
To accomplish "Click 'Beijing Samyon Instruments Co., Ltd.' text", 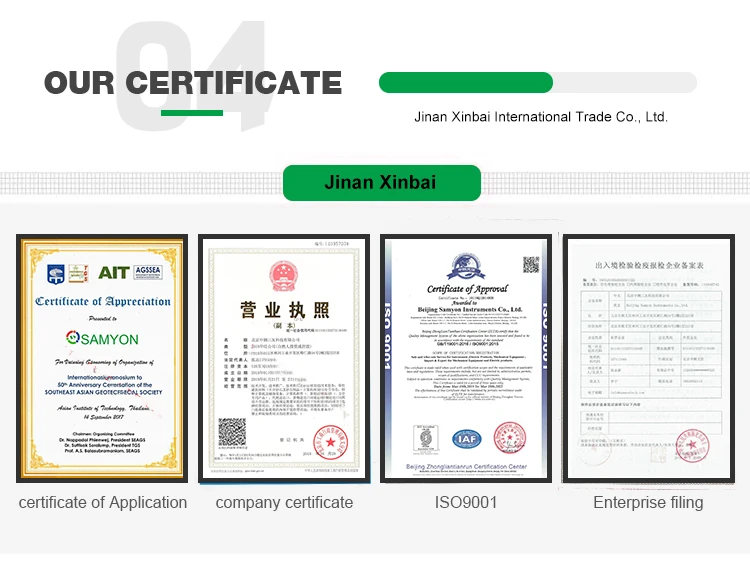I will click(470, 309).
